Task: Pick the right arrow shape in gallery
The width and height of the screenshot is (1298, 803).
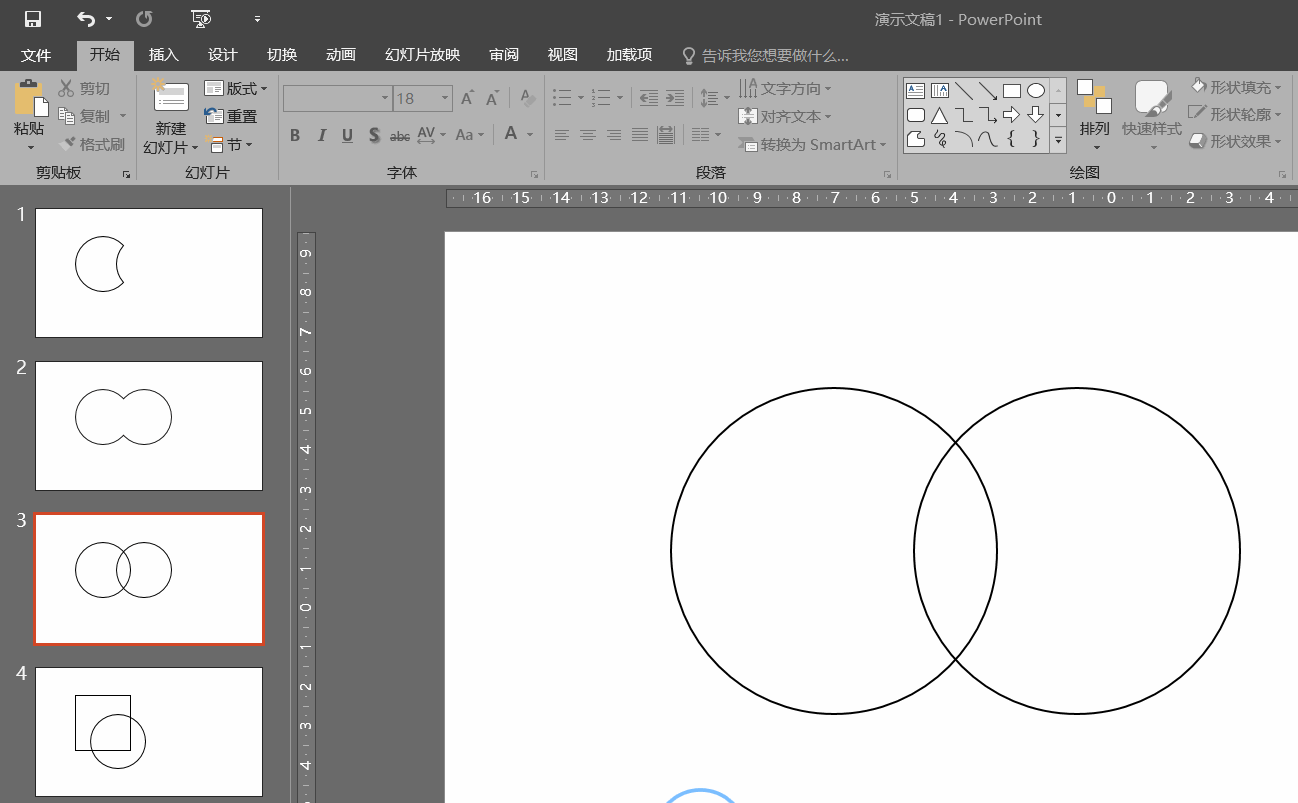Action: pos(1012,115)
